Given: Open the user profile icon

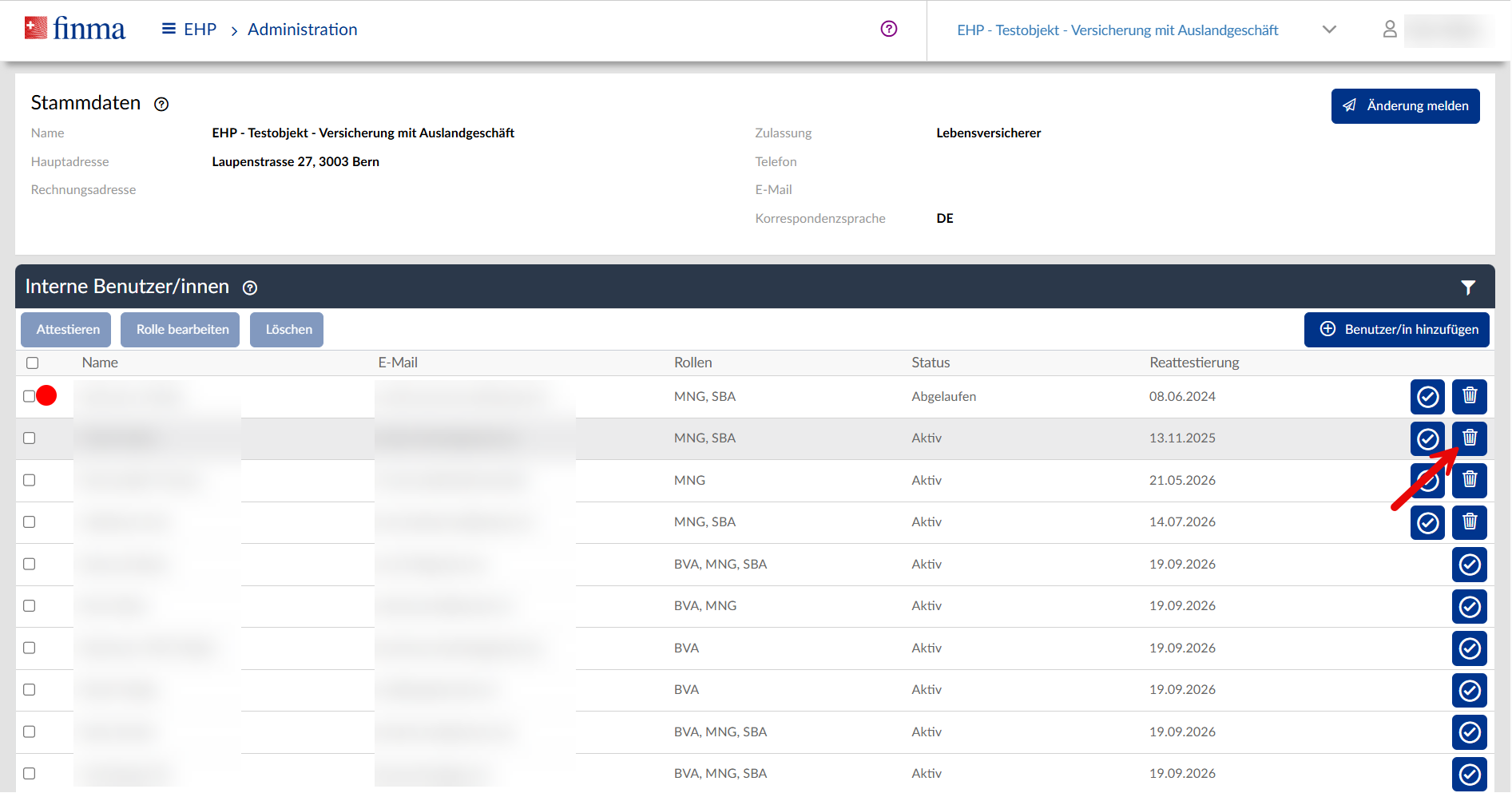Looking at the screenshot, I should [1389, 30].
